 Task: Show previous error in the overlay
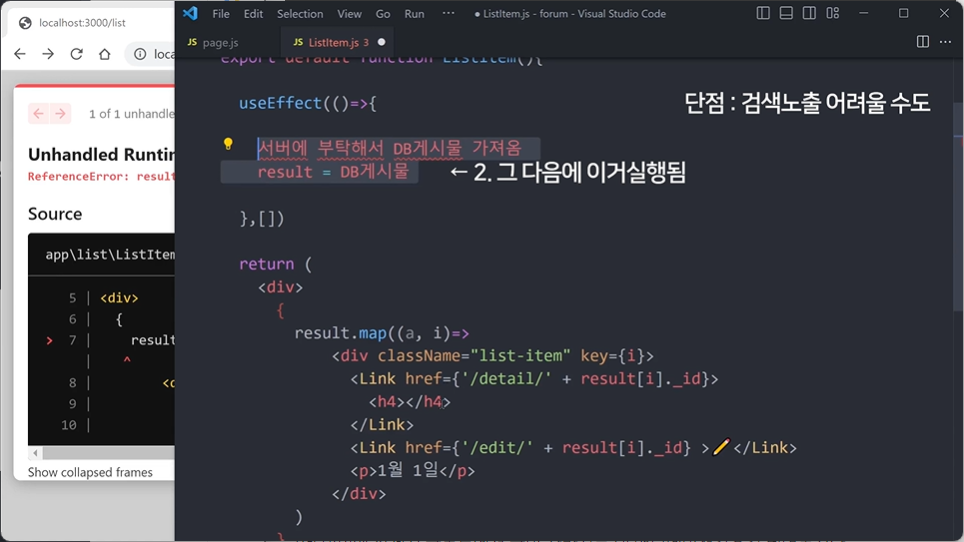click(39, 114)
